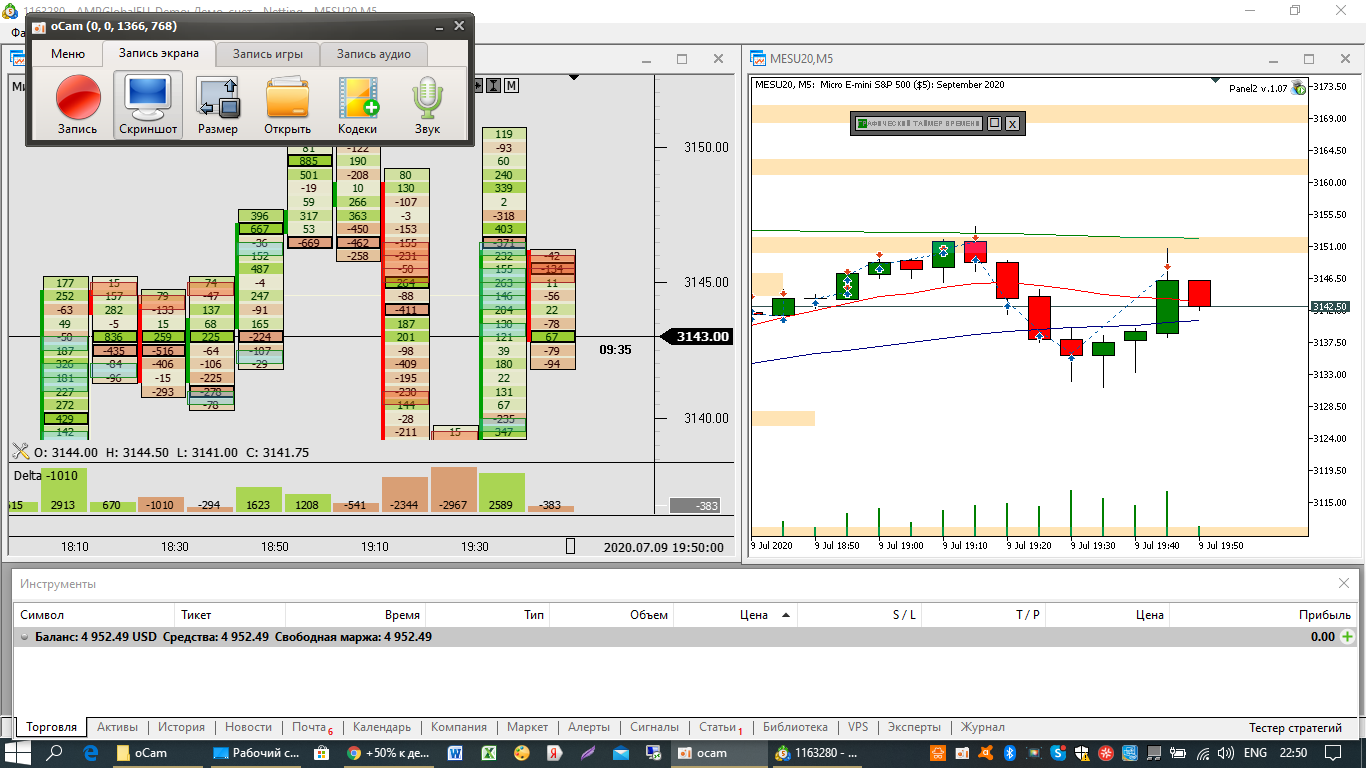The image size is (1366, 768).
Task: Open the Windows Start menu
Action: pos(19,752)
